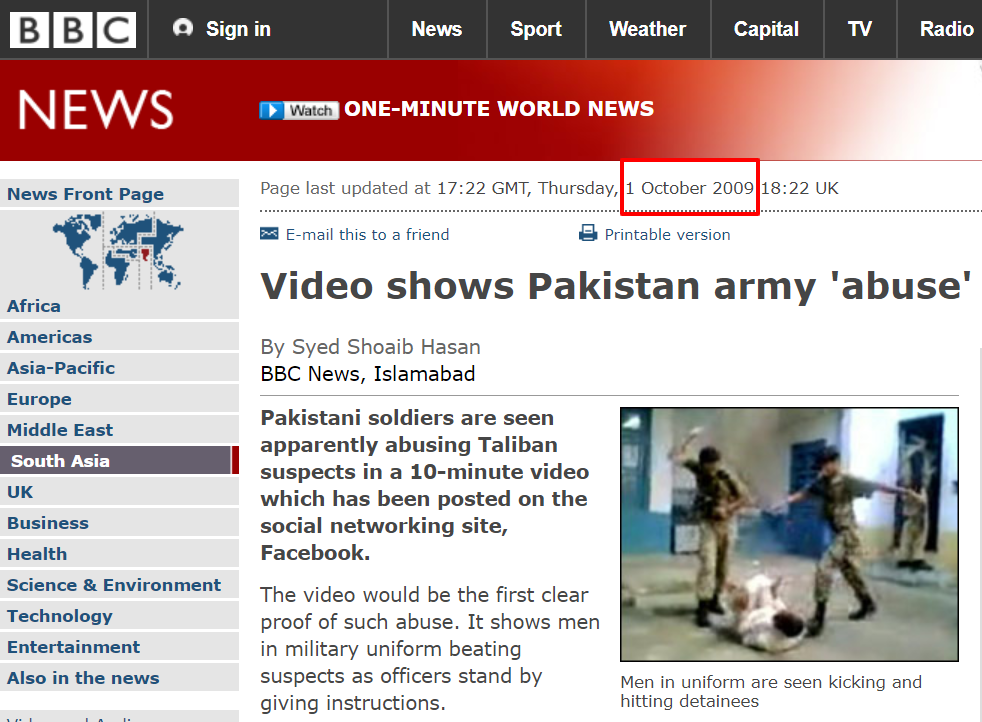Go to Weather in the top navigation

(x=648, y=29)
